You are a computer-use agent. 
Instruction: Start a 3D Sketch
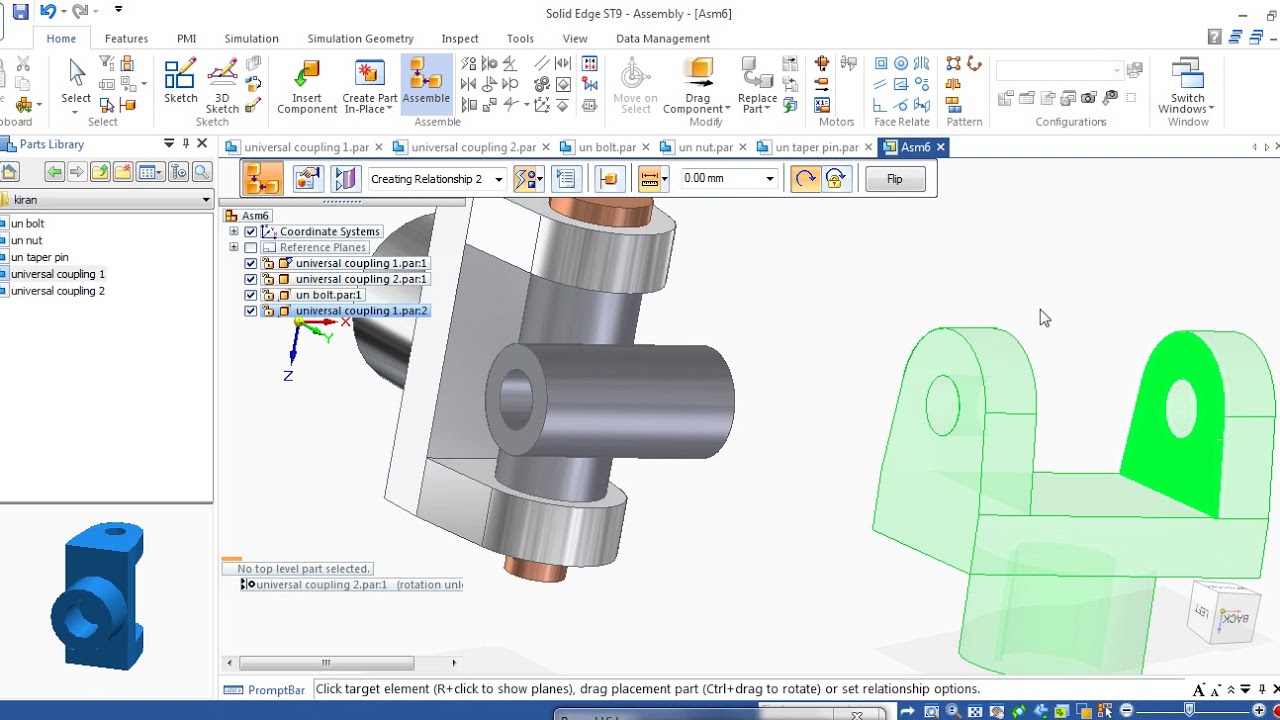222,87
